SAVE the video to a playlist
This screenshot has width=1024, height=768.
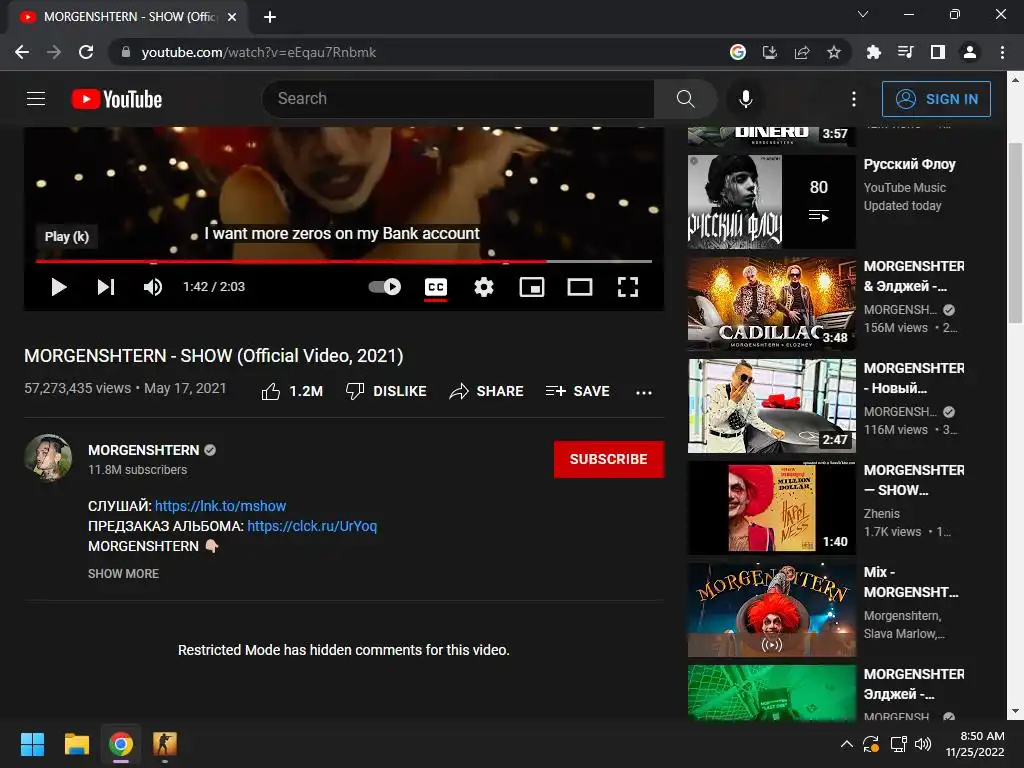click(577, 391)
